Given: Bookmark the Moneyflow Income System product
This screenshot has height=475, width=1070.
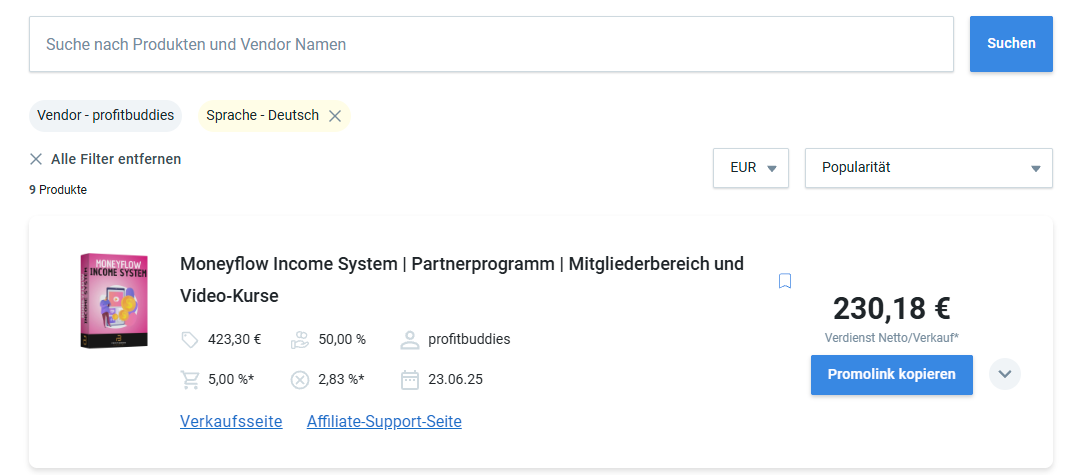Looking at the screenshot, I should pyautogui.click(x=785, y=281).
